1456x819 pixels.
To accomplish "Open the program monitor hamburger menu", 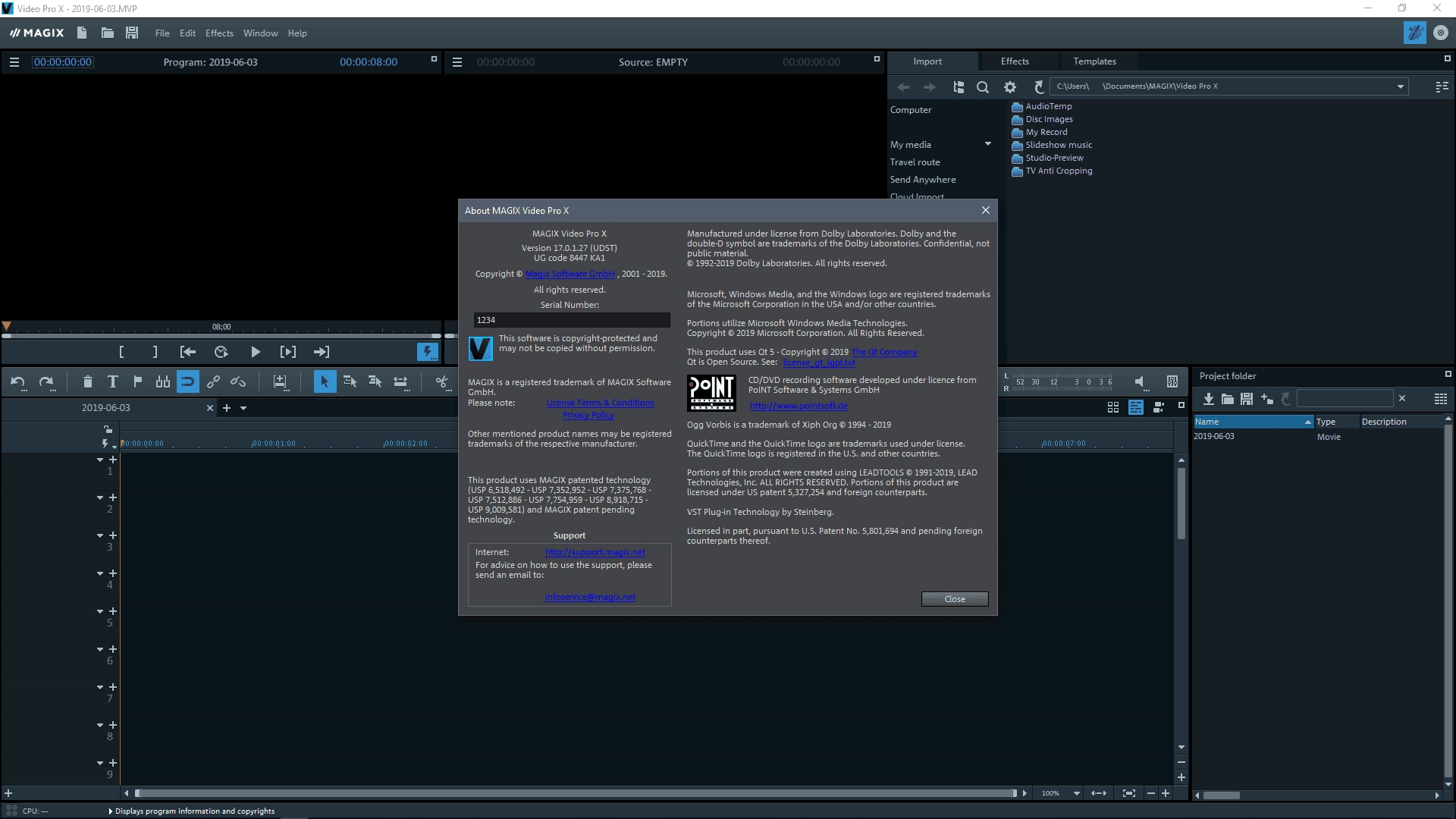I will (14, 62).
